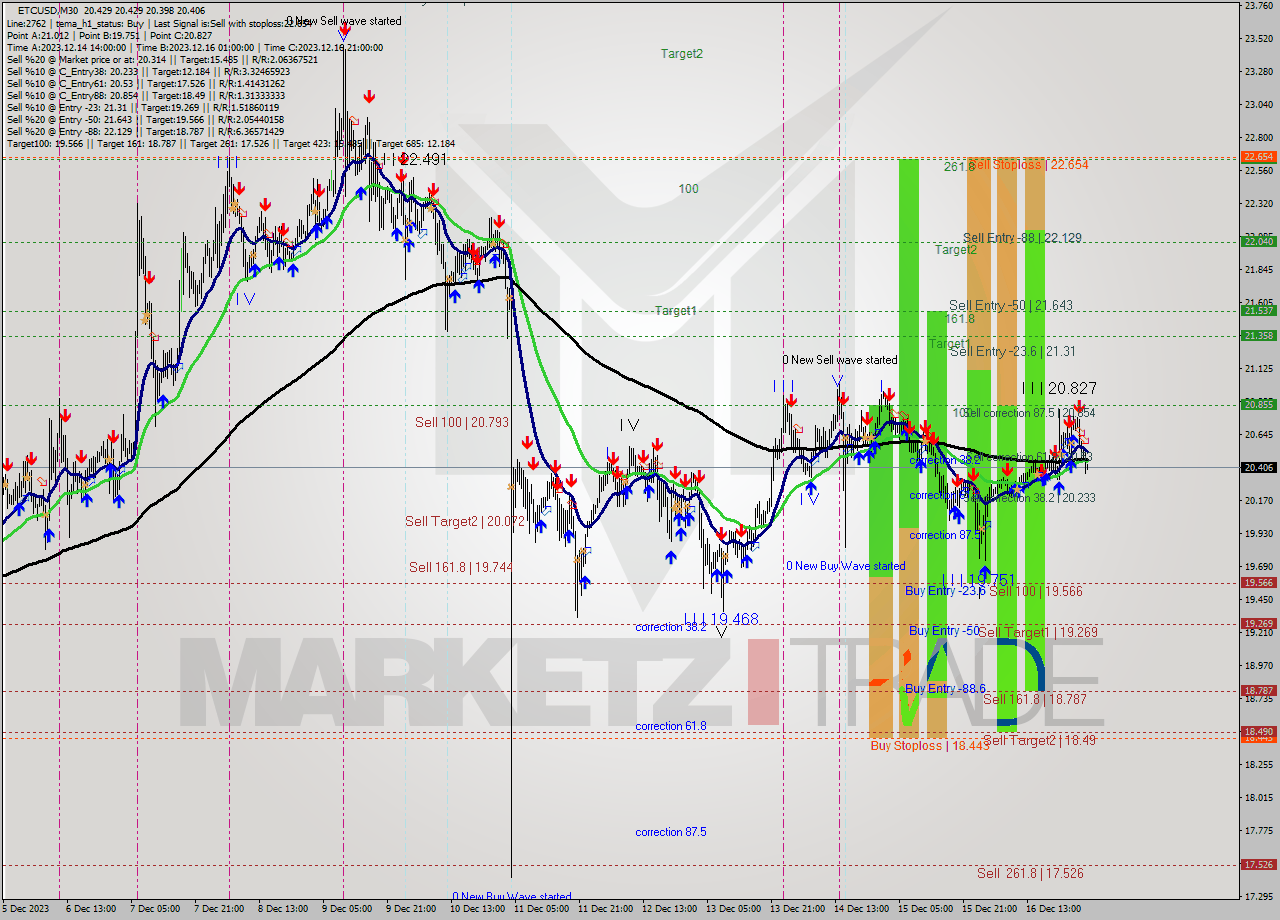Viewport: 1280px width, 920px height.
Task: Select the 'Sell Entry -50 | 21.643' label
Action: [1011, 305]
